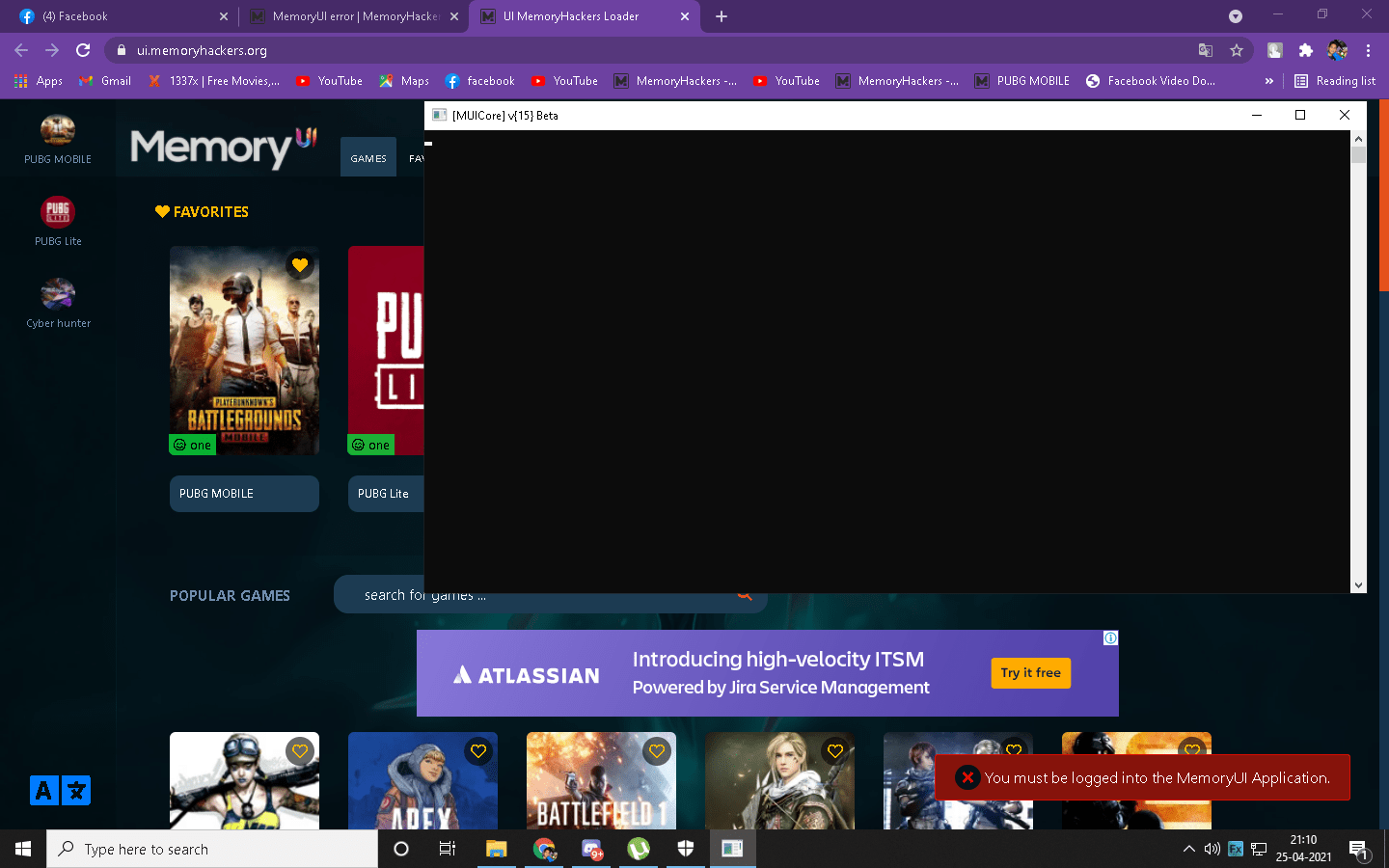Open a new browser tab
Image resolution: width=1389 pixels, height=868 pixels.
722,16
